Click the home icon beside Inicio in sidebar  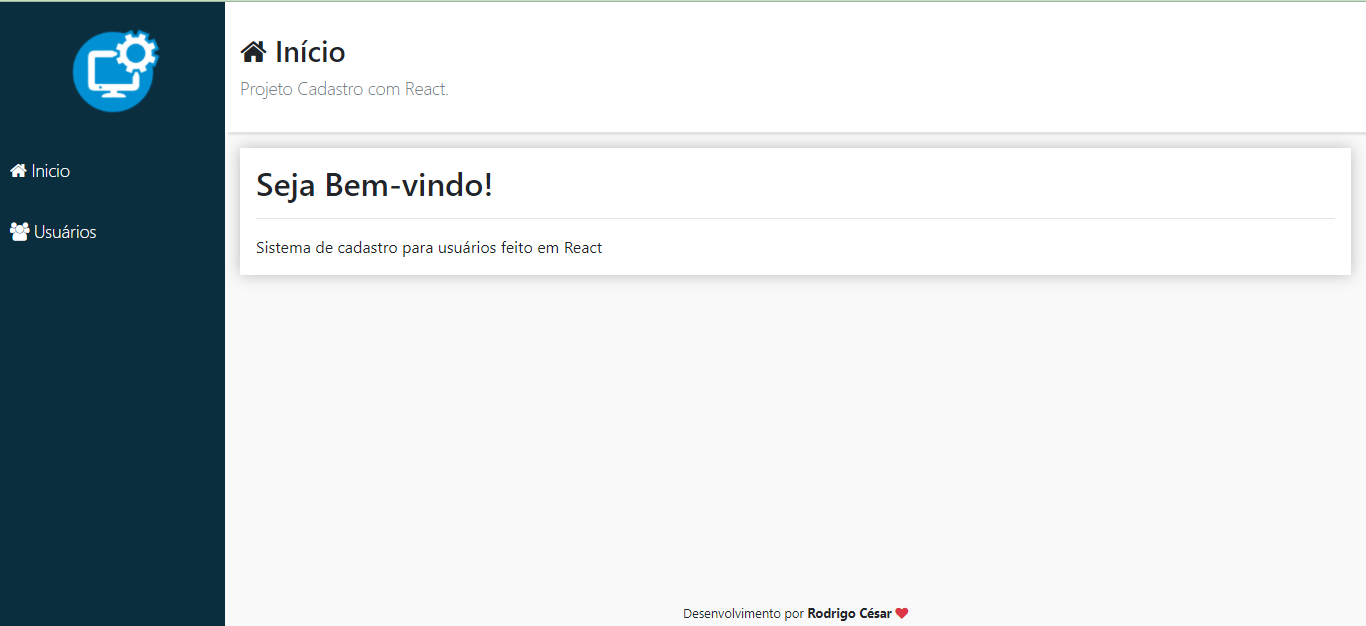[x=18, y=171]
